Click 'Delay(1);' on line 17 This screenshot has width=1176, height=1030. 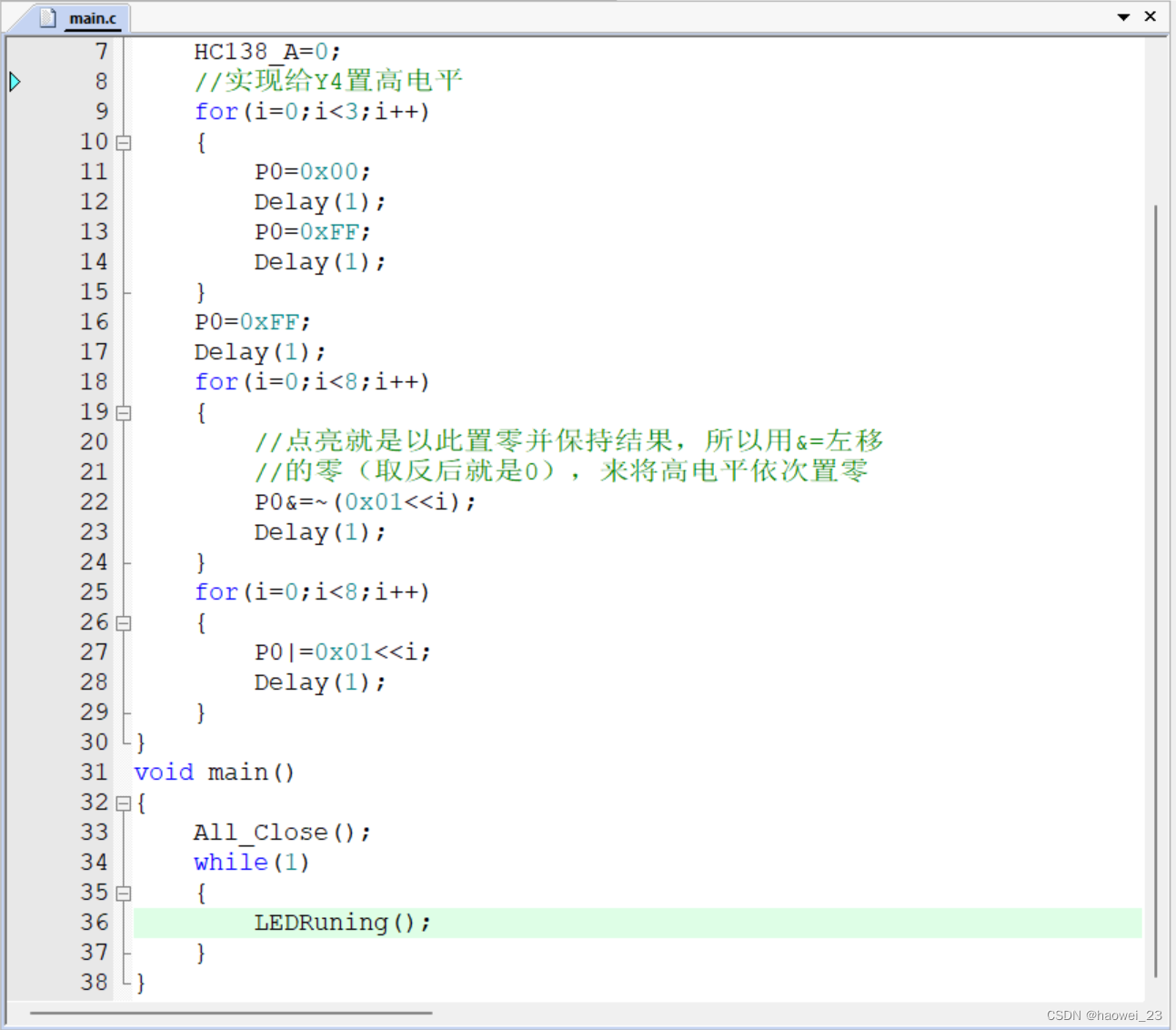coord(260,352)
